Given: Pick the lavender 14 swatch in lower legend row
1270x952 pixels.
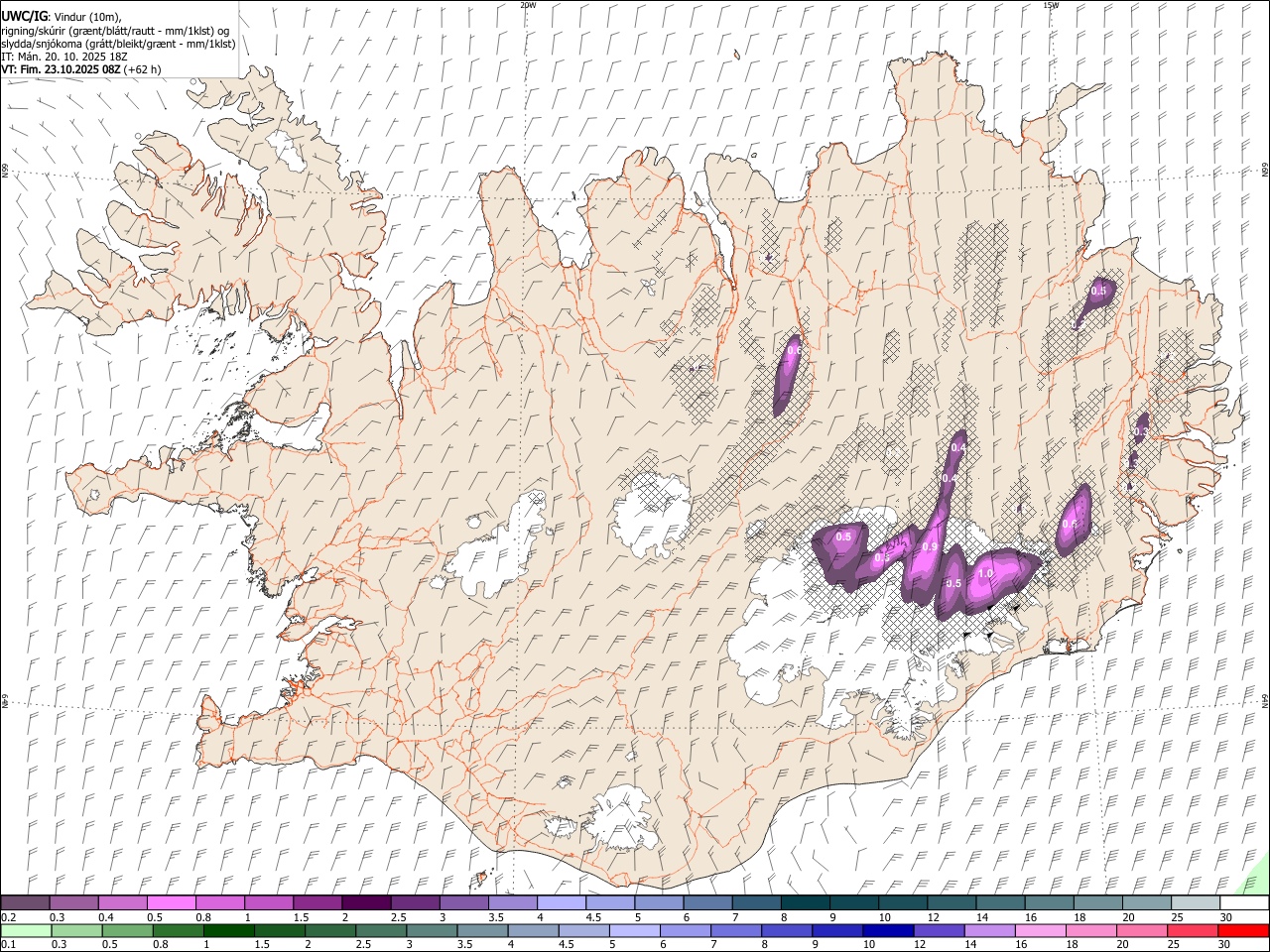Looking at the screenshot, I should pyautogui.click(x=989, y=931).
